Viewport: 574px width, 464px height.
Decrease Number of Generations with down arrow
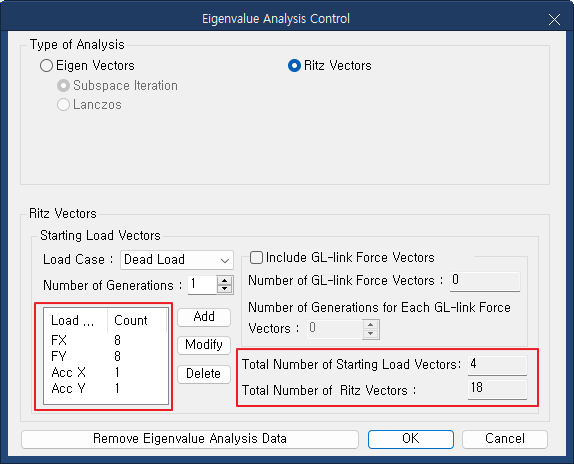click(x=224, y=289)
